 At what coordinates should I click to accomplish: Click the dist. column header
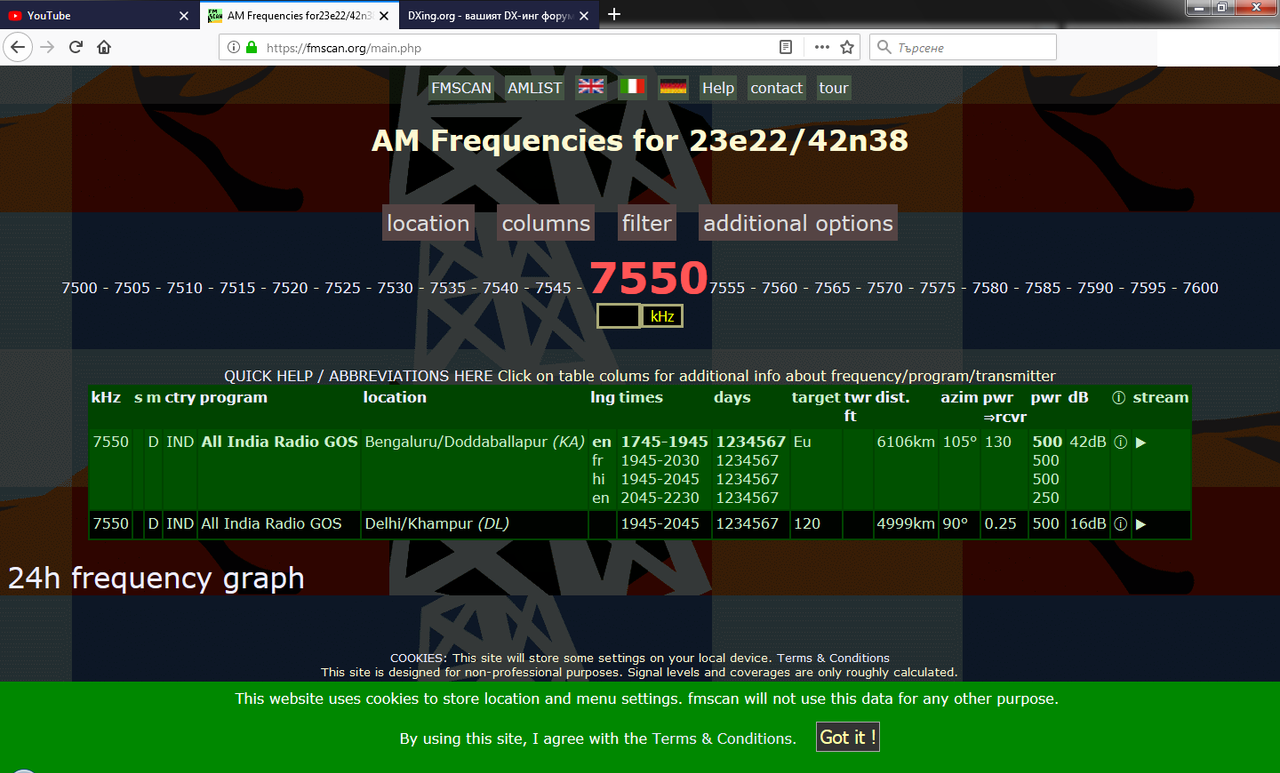click(893, 398)
